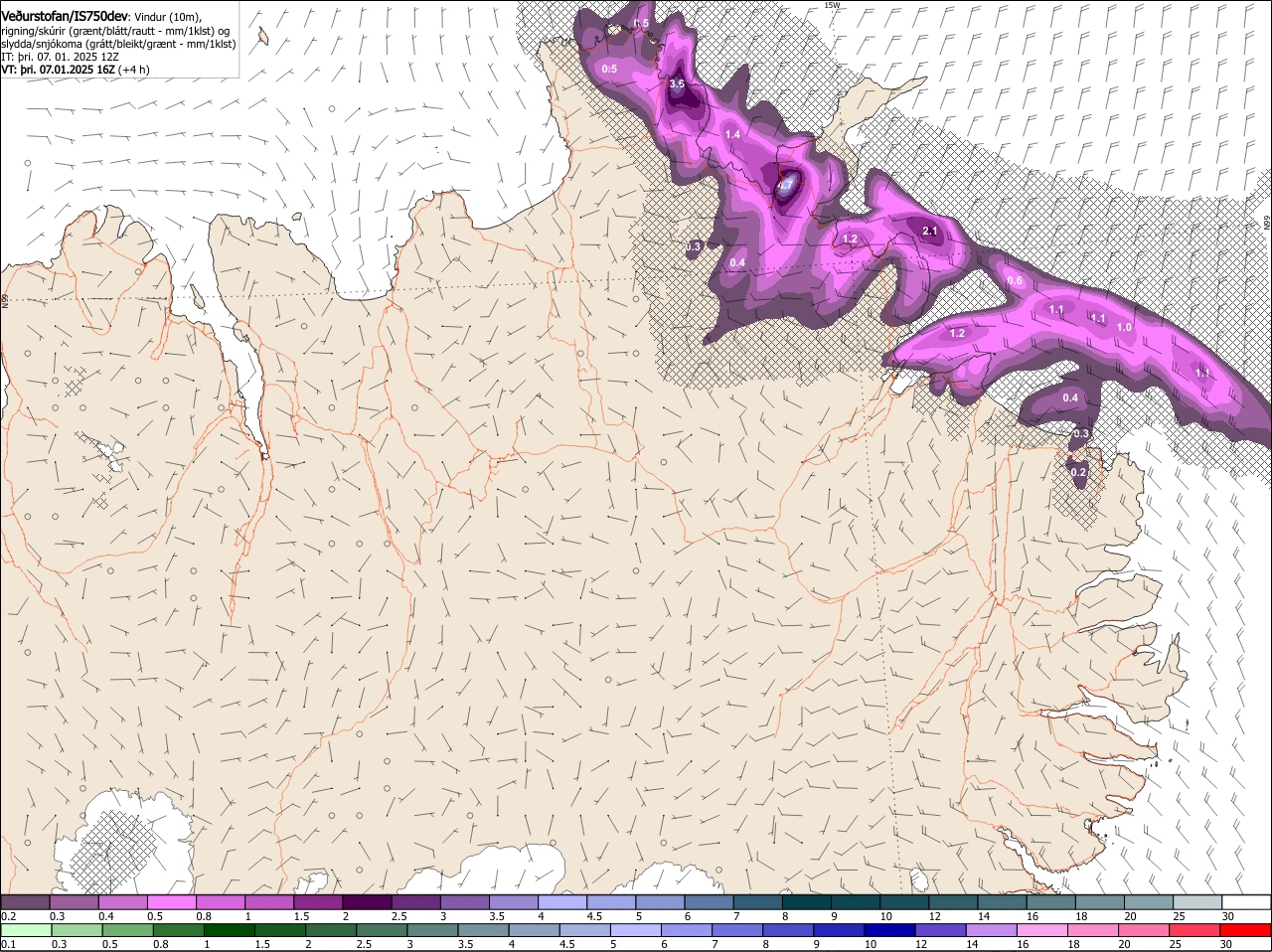Click the 14 label in the upper legend
The image size is (1272, 952).
pyautogui.click(x=983, y=916)
